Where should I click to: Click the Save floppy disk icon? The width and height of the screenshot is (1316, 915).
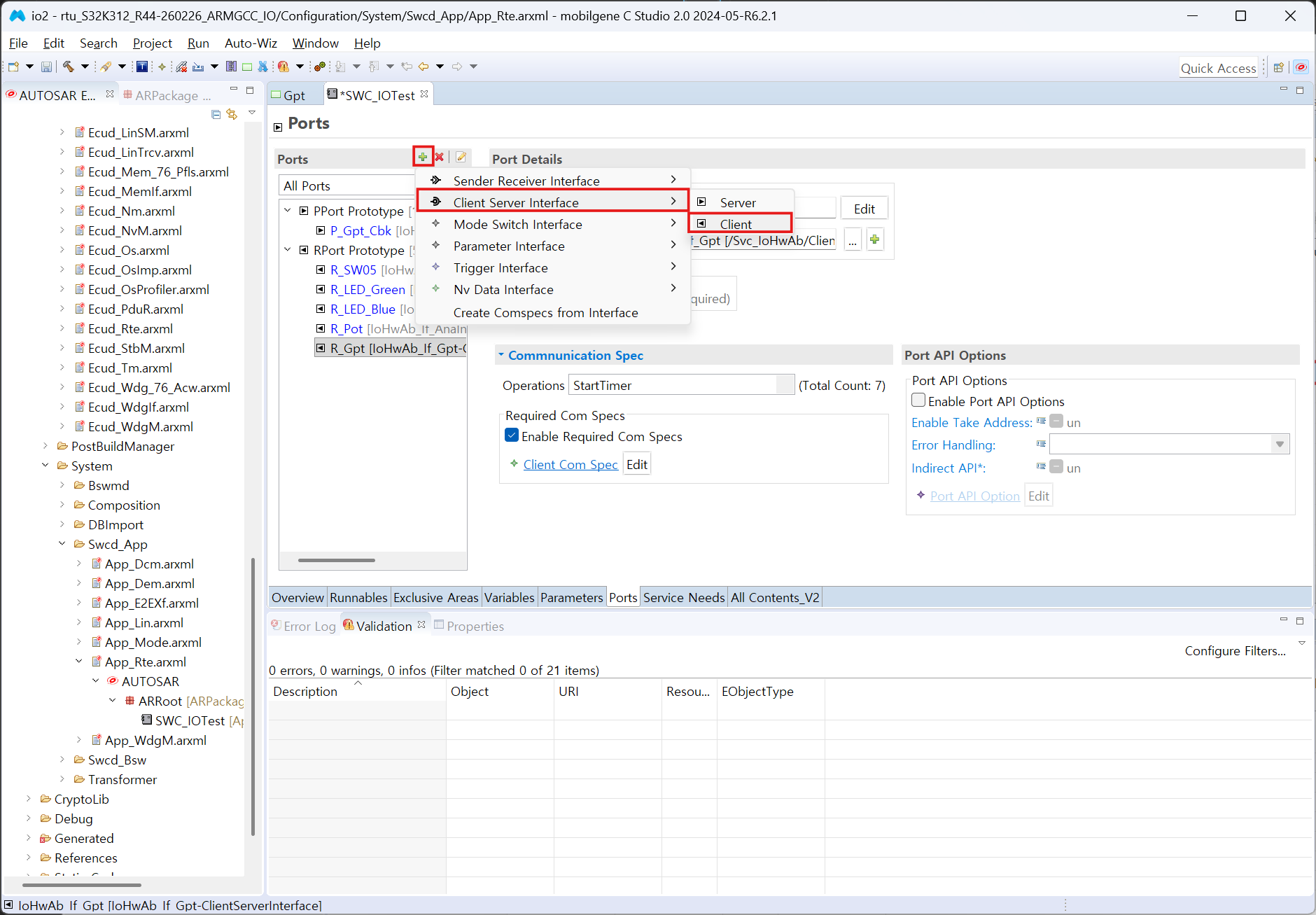tap(46, 67)
